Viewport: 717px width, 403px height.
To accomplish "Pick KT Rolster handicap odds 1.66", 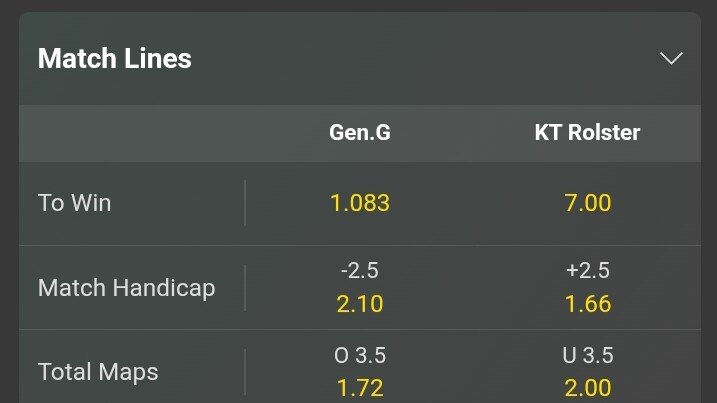I will [587, 303].
